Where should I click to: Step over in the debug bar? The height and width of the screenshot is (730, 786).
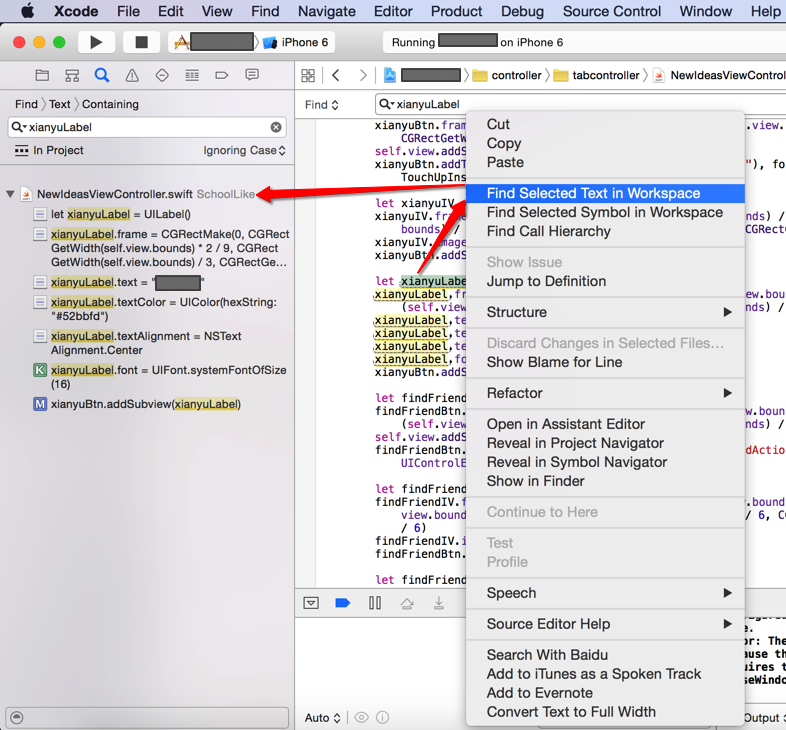click(x=407, y=603)
